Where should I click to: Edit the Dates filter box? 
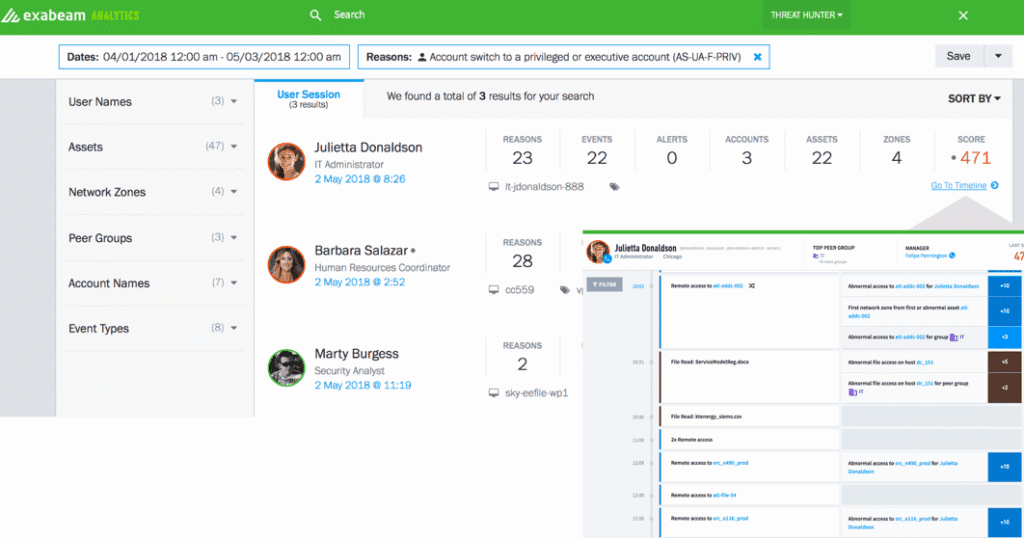[x=204, y=57]
